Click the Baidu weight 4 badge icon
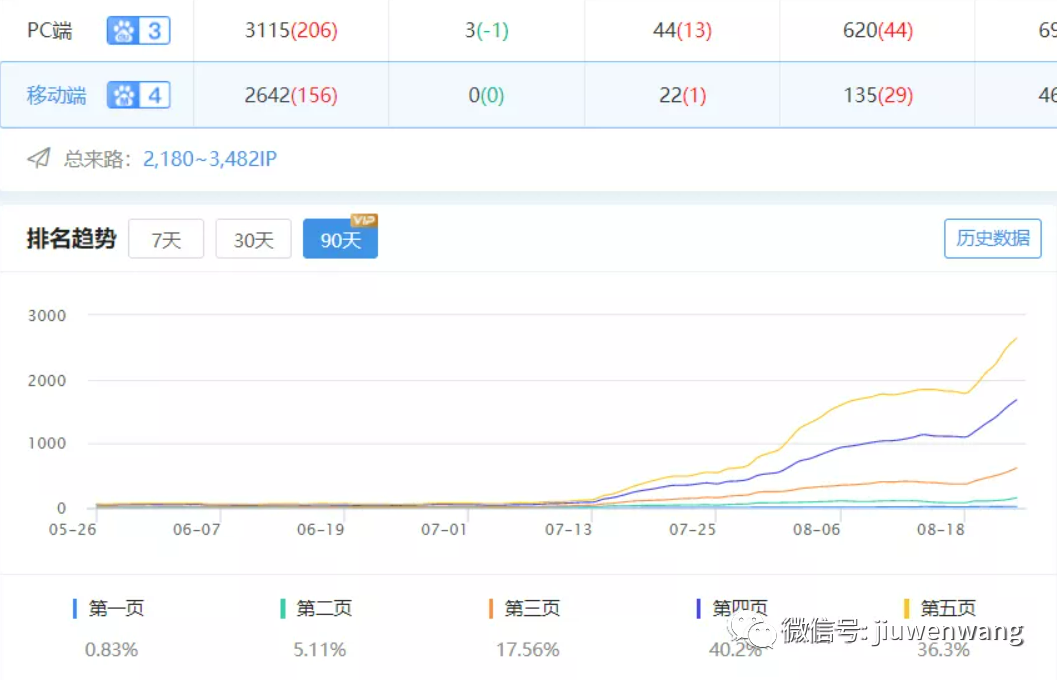This screenshot has width=1057, height=680. tap(138, 95)
